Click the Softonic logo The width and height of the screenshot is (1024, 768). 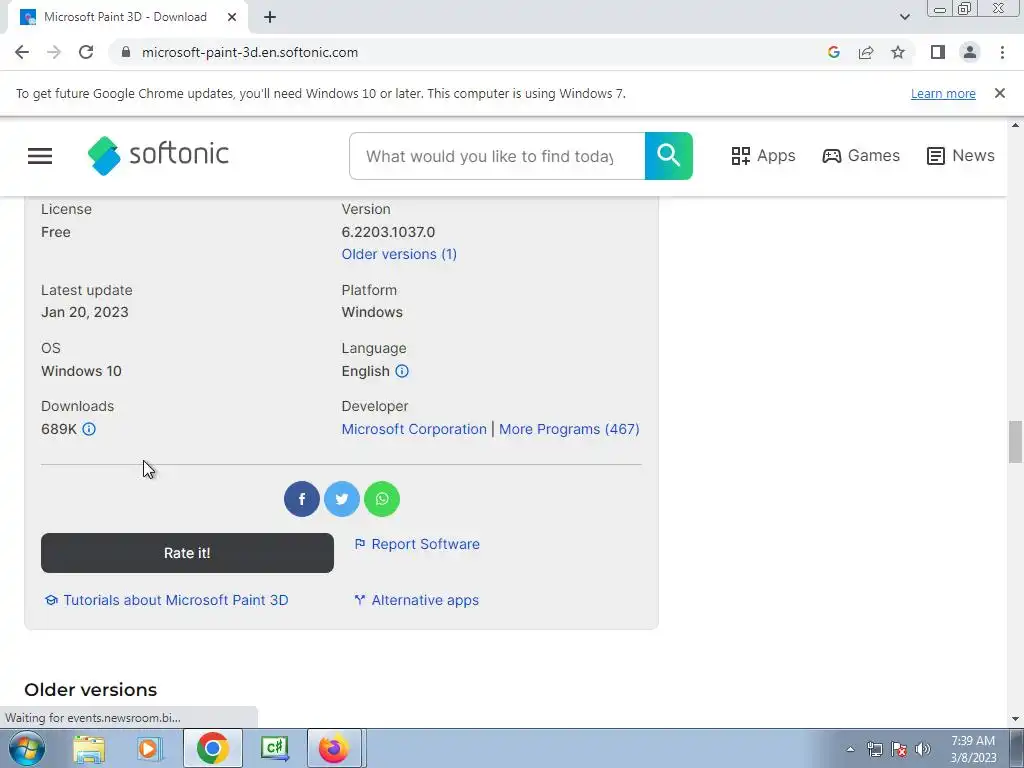coord(158,155)
